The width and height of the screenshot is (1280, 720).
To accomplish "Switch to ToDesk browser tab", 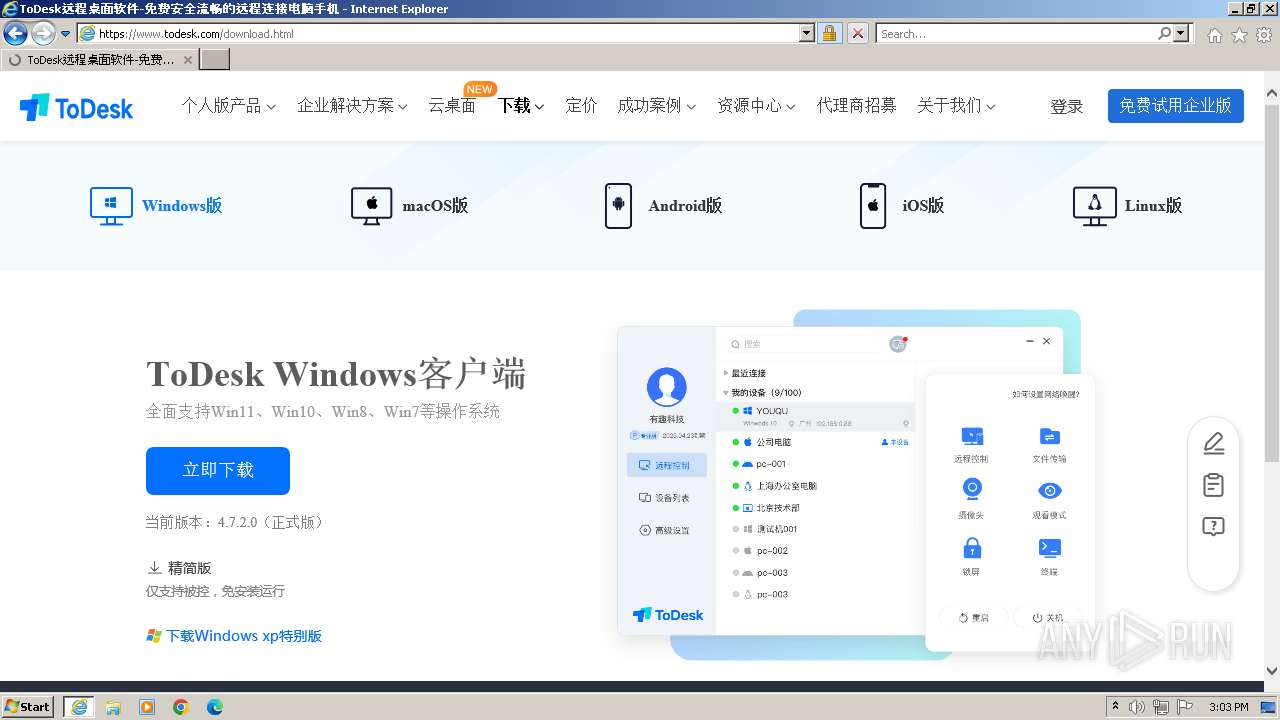I will (99, 60).
